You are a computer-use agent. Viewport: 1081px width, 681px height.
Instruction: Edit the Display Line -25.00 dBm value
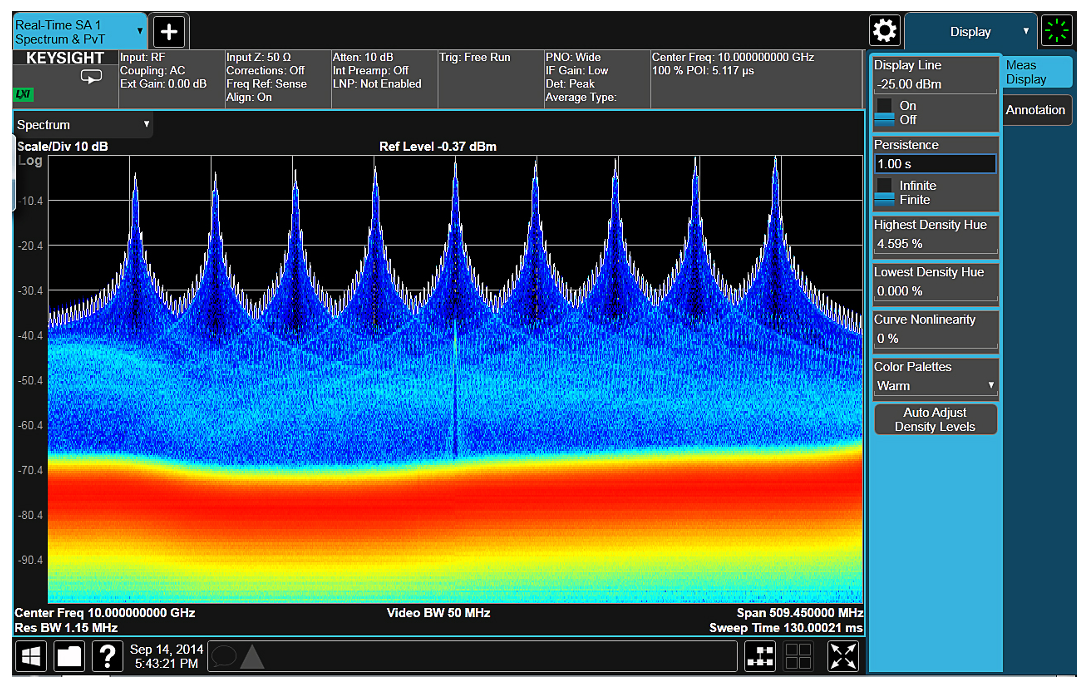[x=935, y=84]
